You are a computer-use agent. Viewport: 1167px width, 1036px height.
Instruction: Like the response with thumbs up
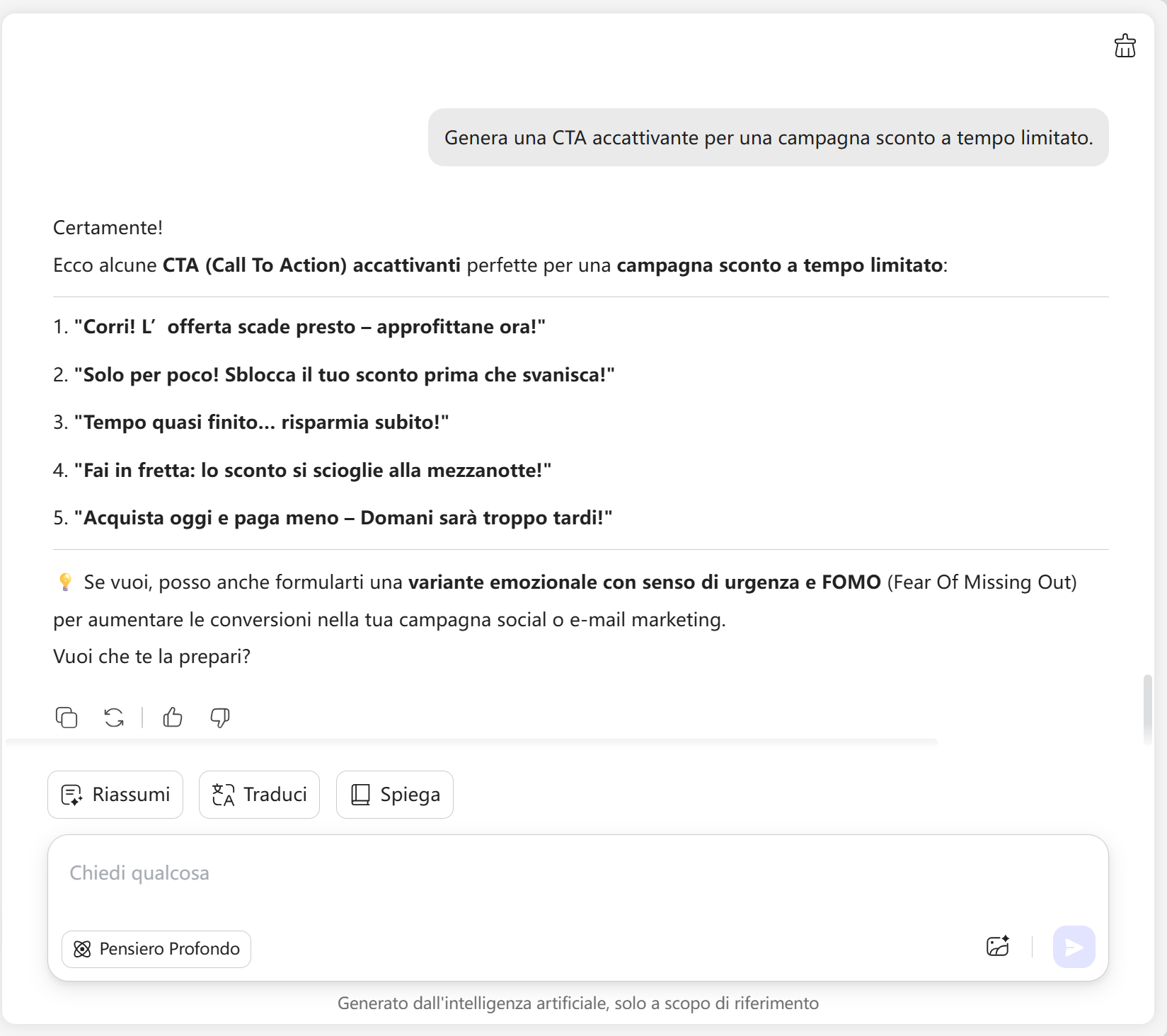(173, 718)
